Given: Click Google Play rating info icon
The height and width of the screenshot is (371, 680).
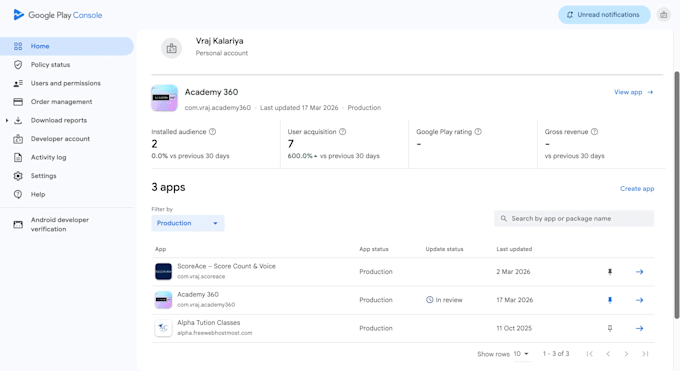Looking at the screenshot, I should pos(478,131).
